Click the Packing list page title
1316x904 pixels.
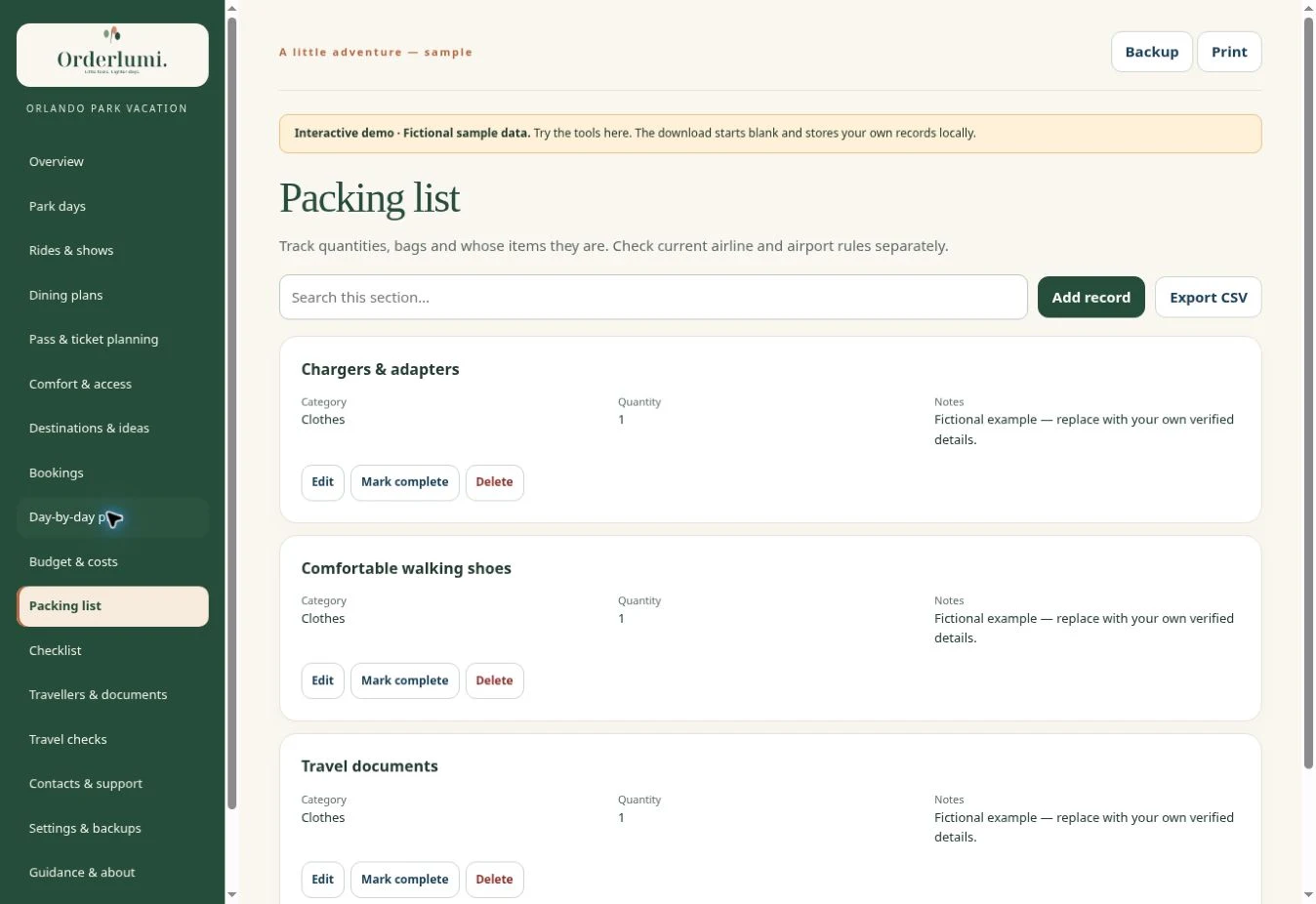[369, 198]
